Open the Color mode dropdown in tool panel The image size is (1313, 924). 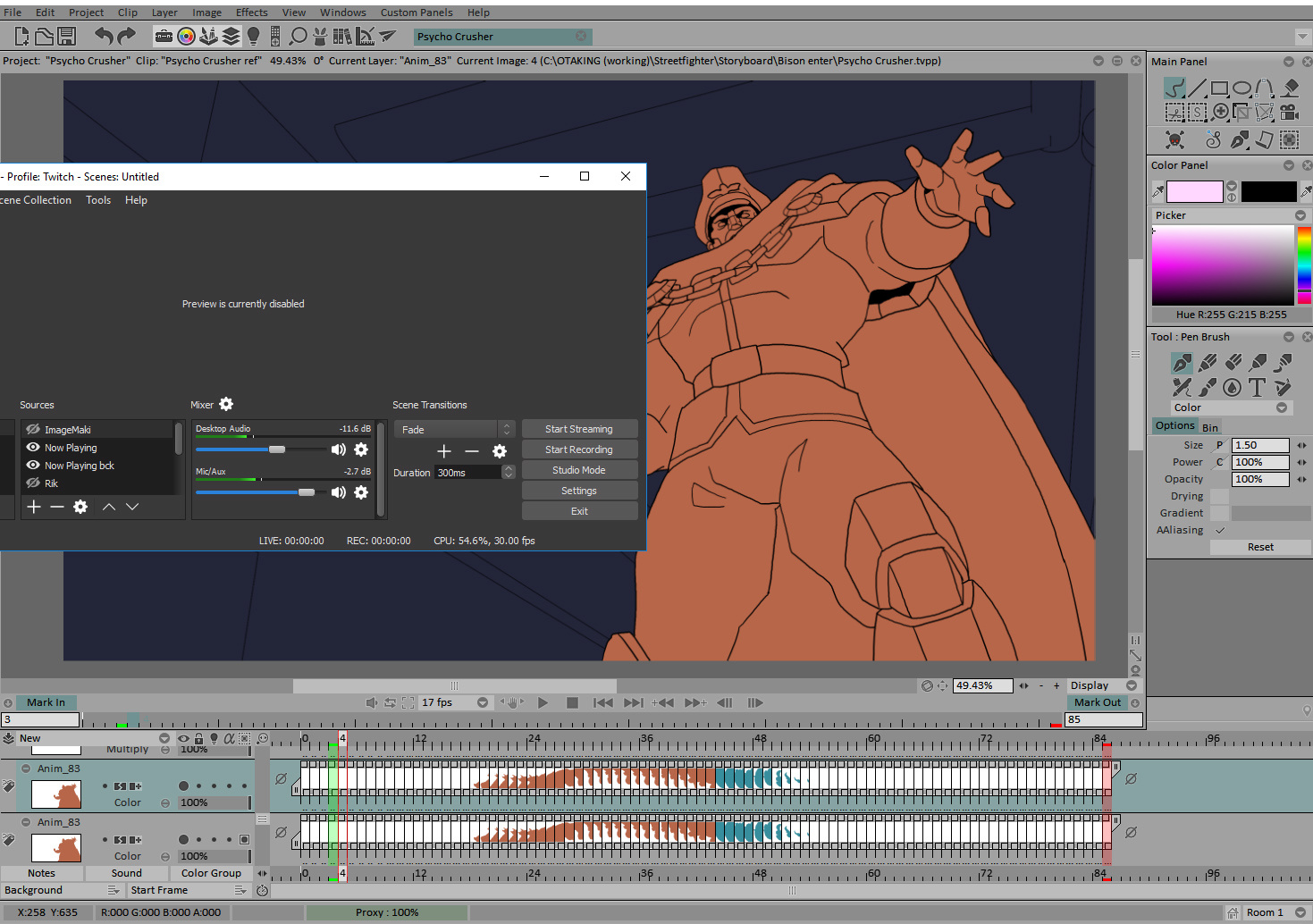pos(1282,407)
